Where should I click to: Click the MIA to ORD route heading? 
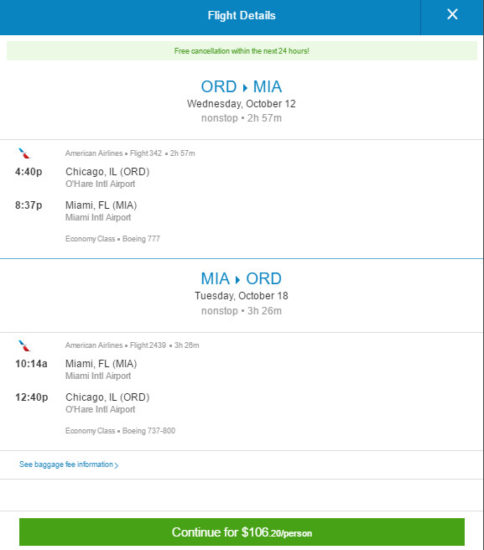point(241,279)
